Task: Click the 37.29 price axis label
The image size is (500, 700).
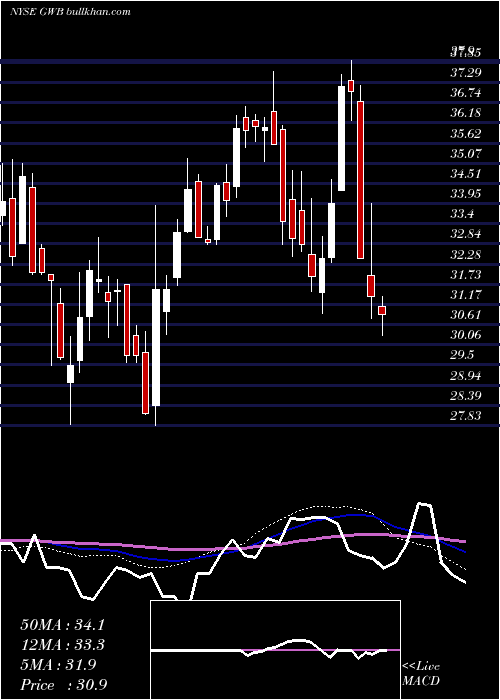Action: 466,73
